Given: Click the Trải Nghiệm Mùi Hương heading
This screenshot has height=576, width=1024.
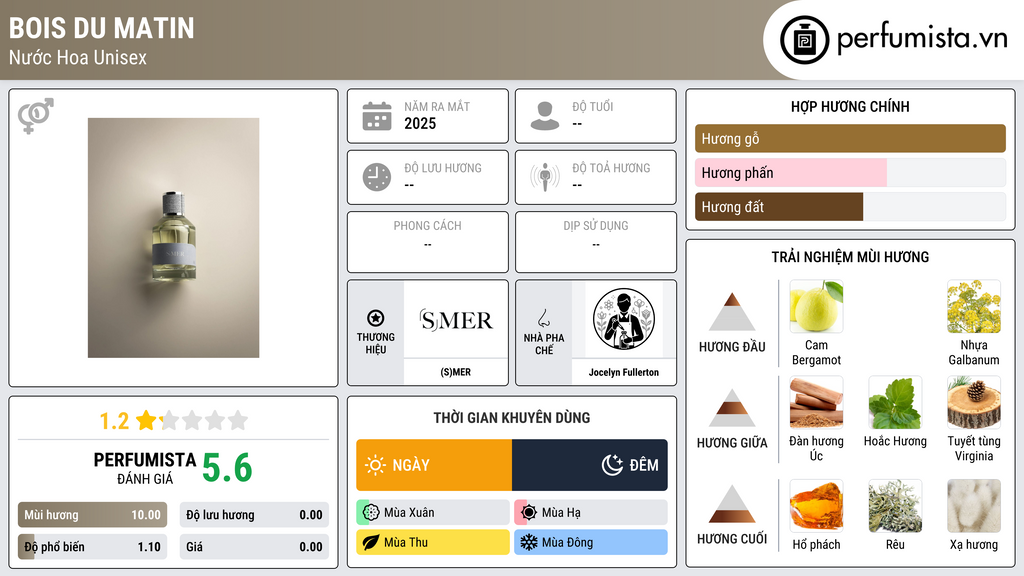Looking at the screenshot, I should pos(850,257).
